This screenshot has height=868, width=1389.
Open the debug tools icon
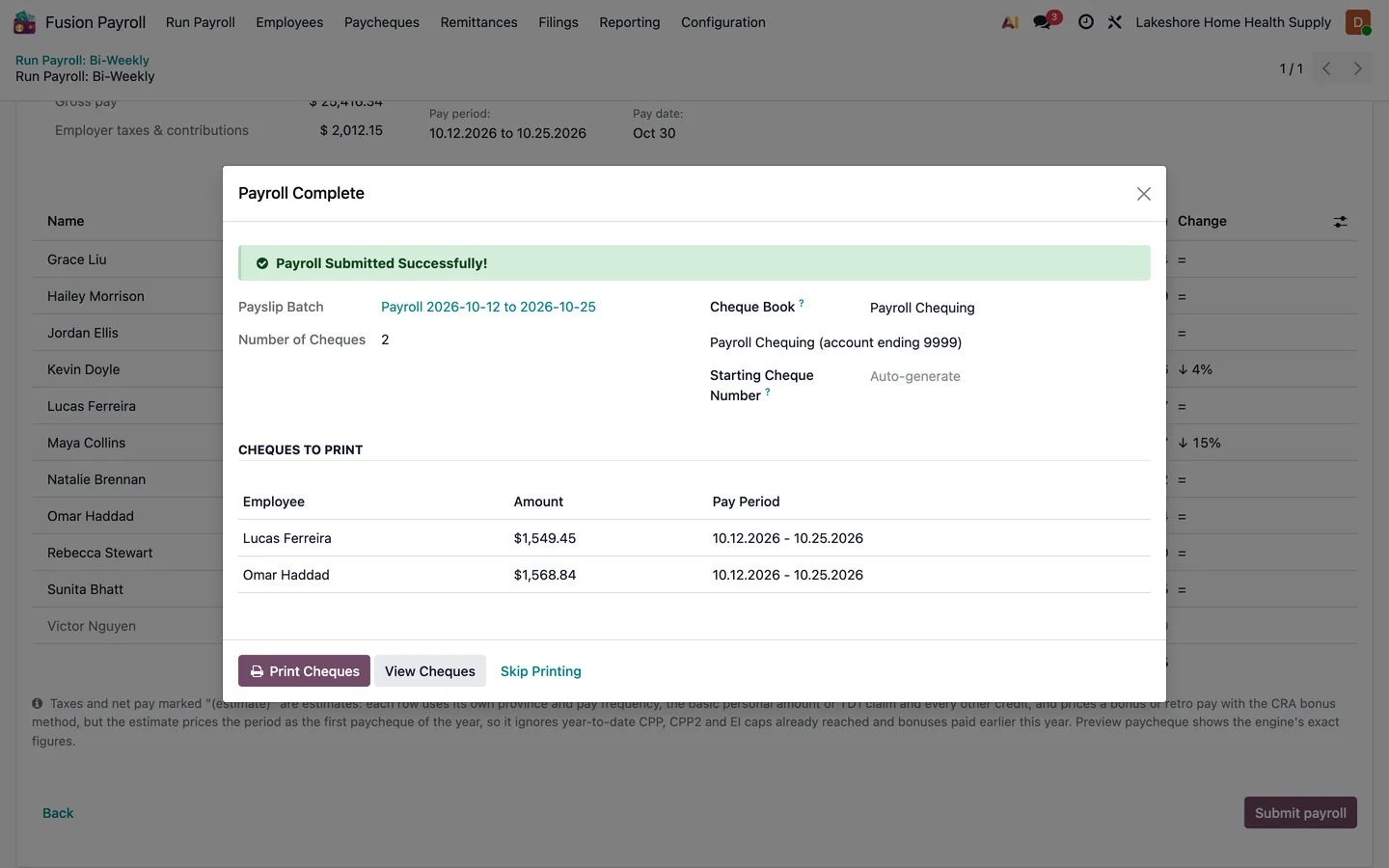point(1115,22)
